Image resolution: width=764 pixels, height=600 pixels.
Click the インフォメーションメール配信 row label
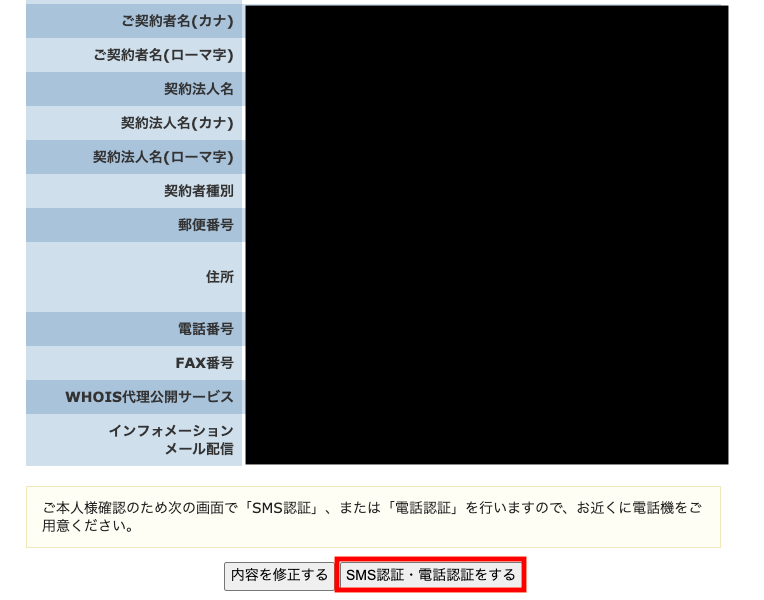coord(170,440)
